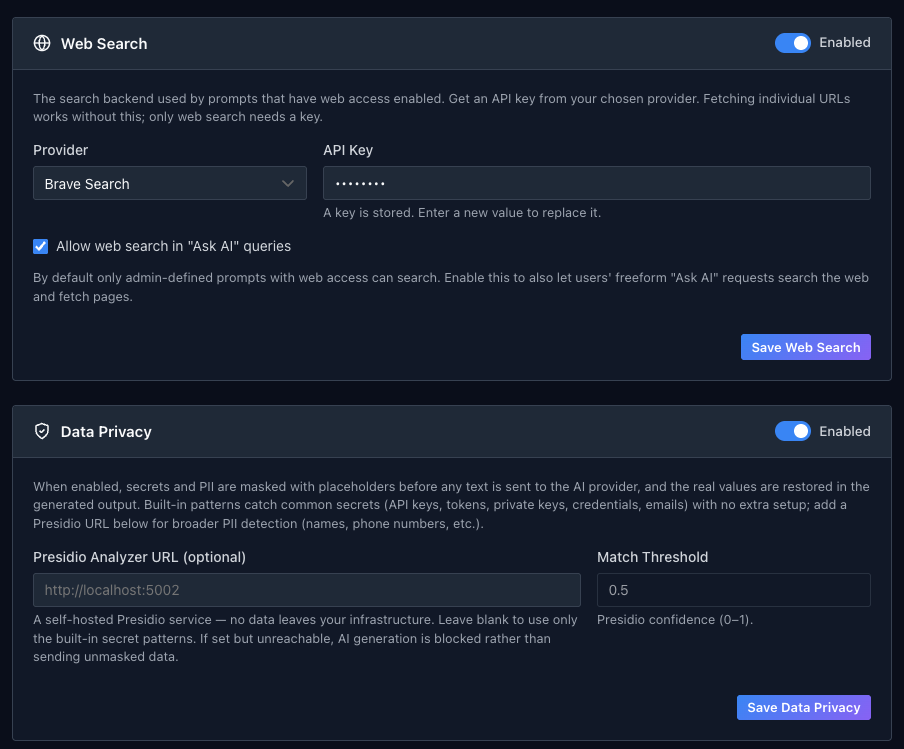Click the globe icon beside Web Search
This screenshot has width=904, height=749.
pyautogui.click(x=42, y=43)
